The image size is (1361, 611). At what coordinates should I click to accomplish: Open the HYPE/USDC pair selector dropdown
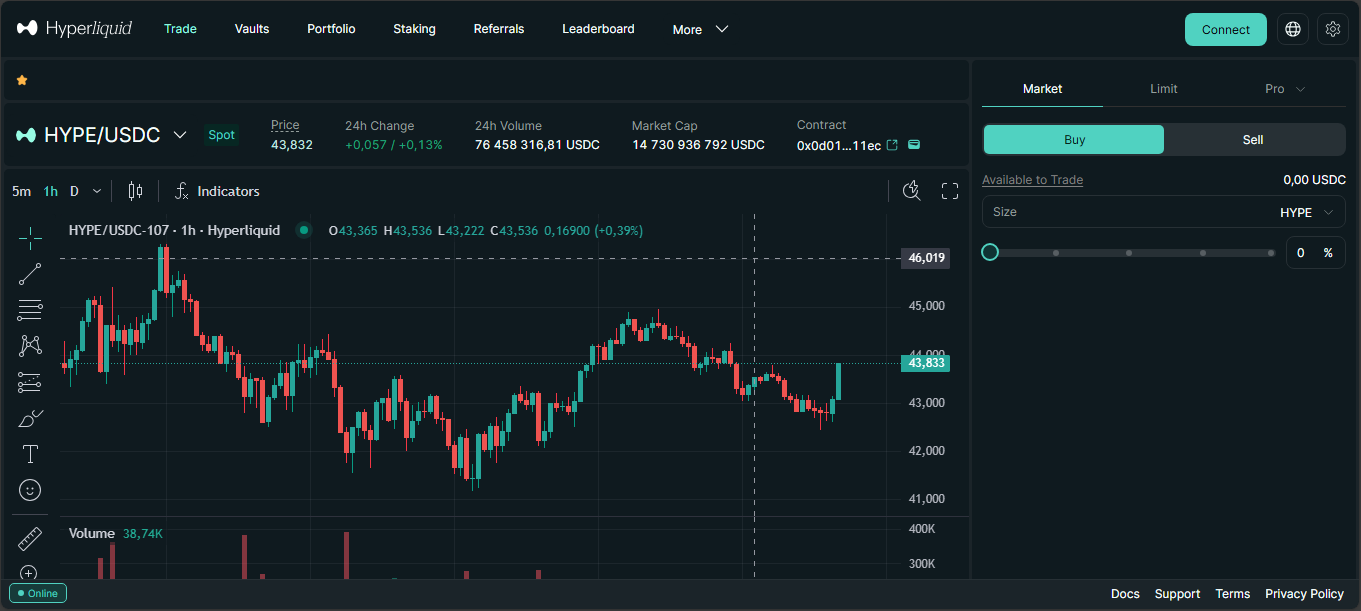click(x=180, y=135)
